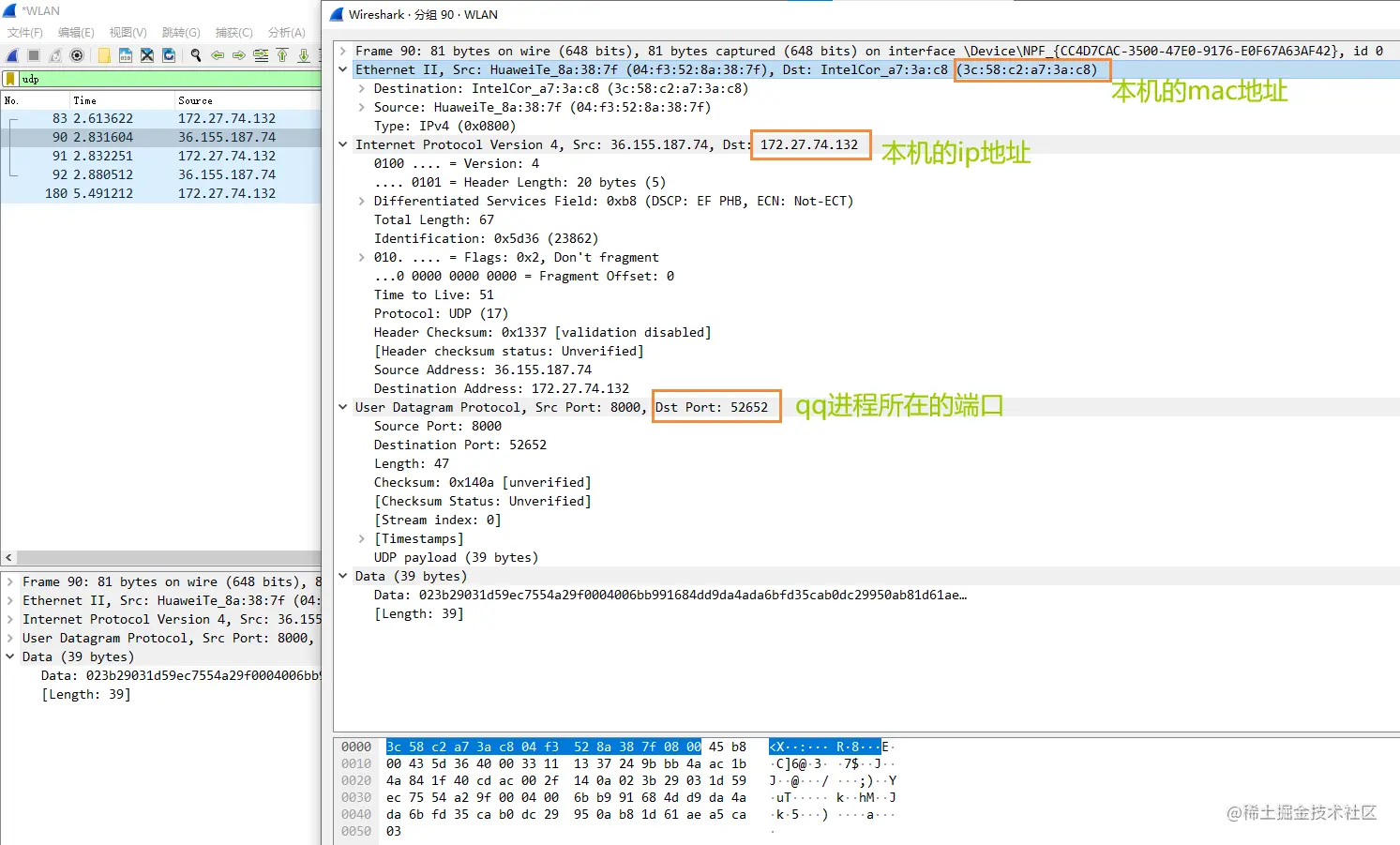Viewport: 1400px width, 845px height.
Task: Close the capture file icon
Action: point(147,55)
